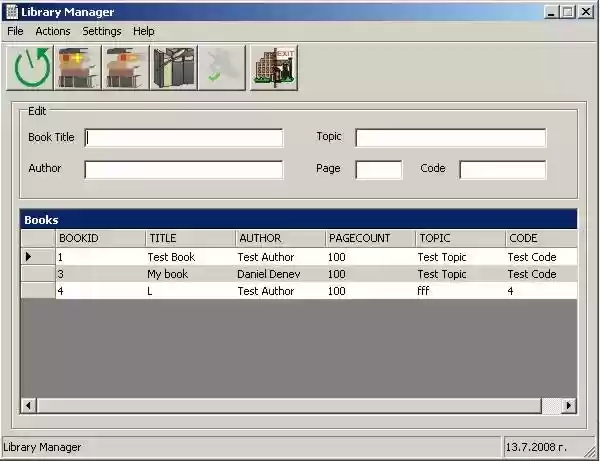Image resolution: width=600 pixels, height=461 pixels.
Task: Sort by AUTHOR column header
Action: point(280,238)
